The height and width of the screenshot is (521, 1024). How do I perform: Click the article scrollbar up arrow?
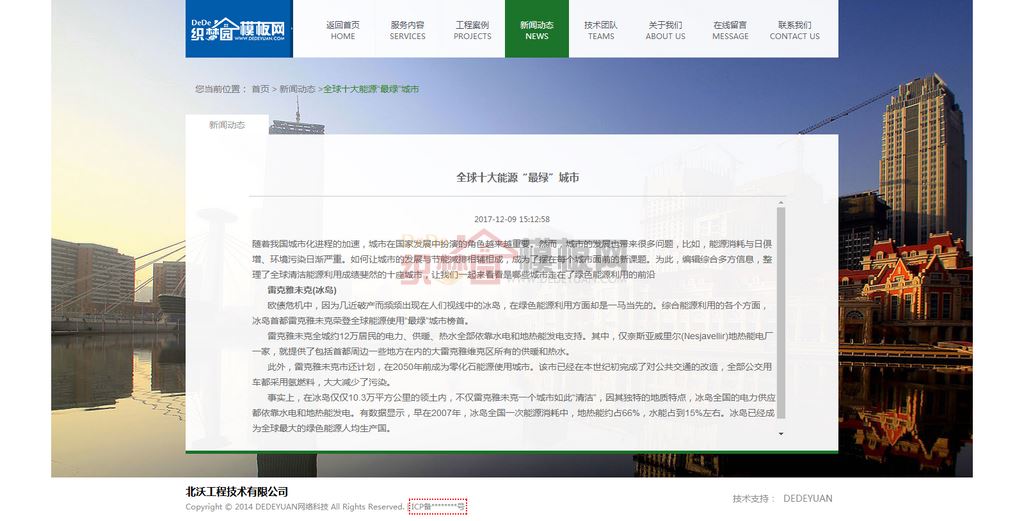pyautogui.click(x=781, y=203)
